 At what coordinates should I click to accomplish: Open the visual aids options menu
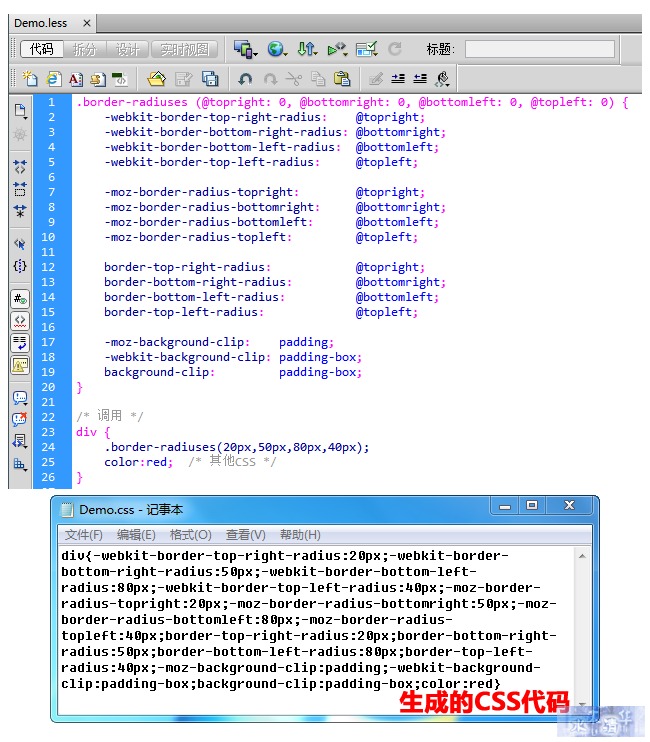(366, 49)
